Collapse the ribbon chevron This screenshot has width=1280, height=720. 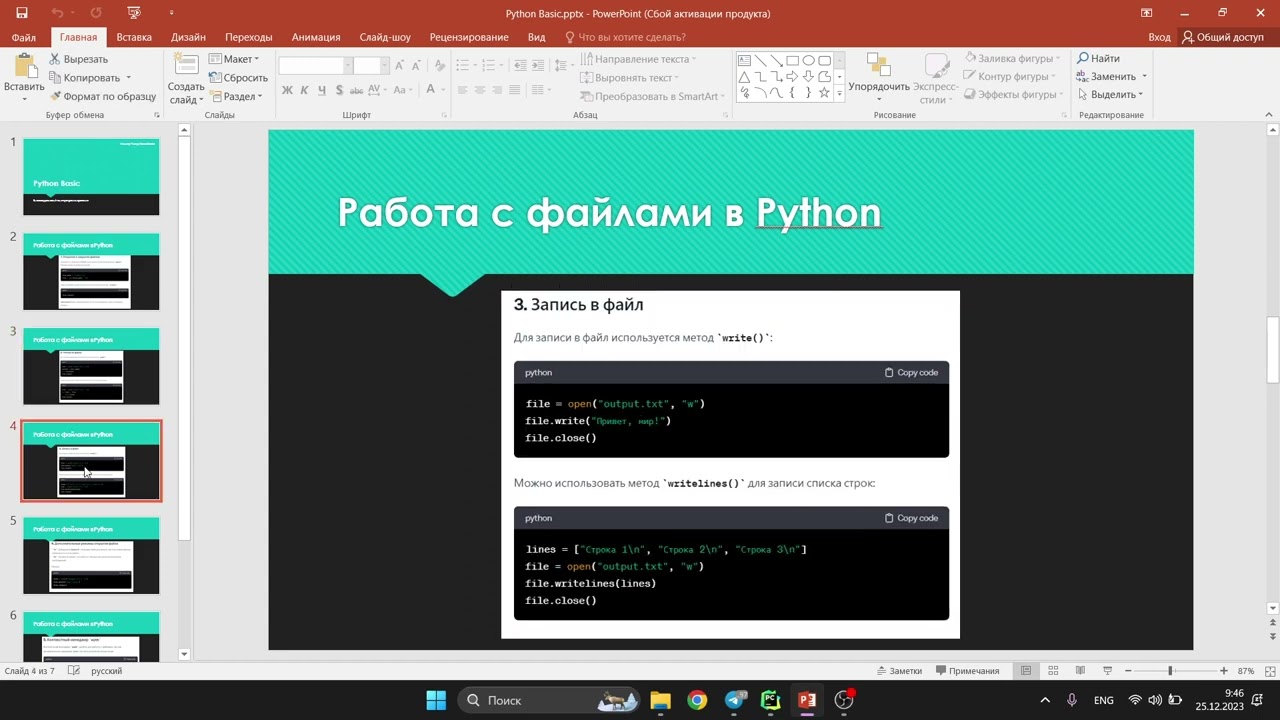[1270, 115]
